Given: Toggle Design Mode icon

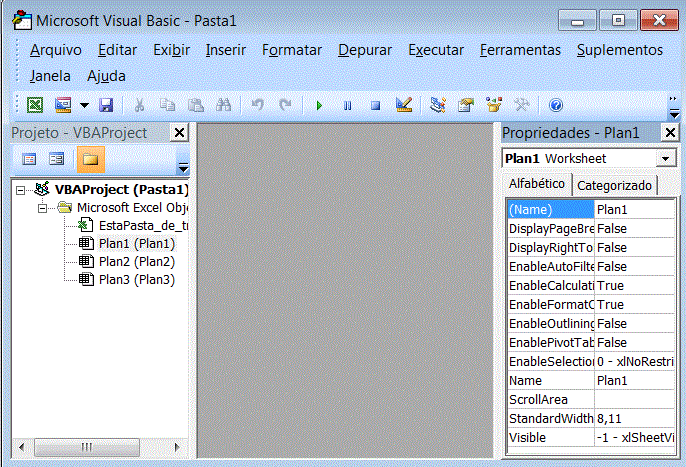Looking at the screenshot, I should (403, 105).
